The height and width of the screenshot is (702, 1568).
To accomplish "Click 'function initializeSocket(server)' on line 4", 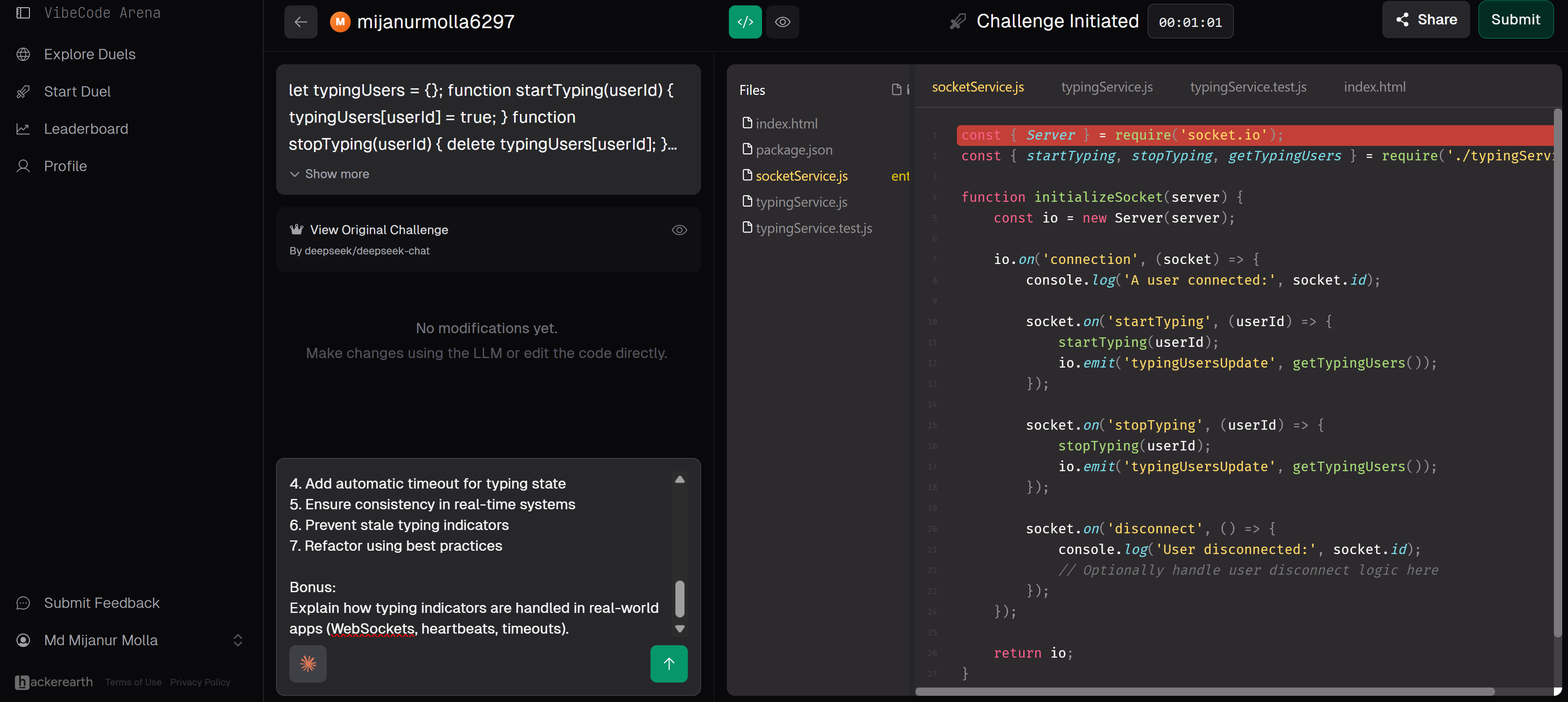I will 1102,197.
